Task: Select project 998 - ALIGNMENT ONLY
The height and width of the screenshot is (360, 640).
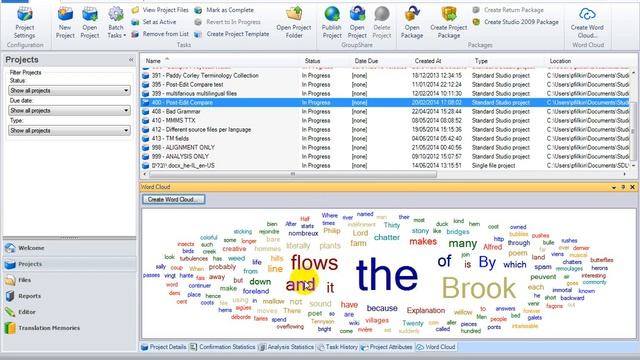Action: (386, 147)
